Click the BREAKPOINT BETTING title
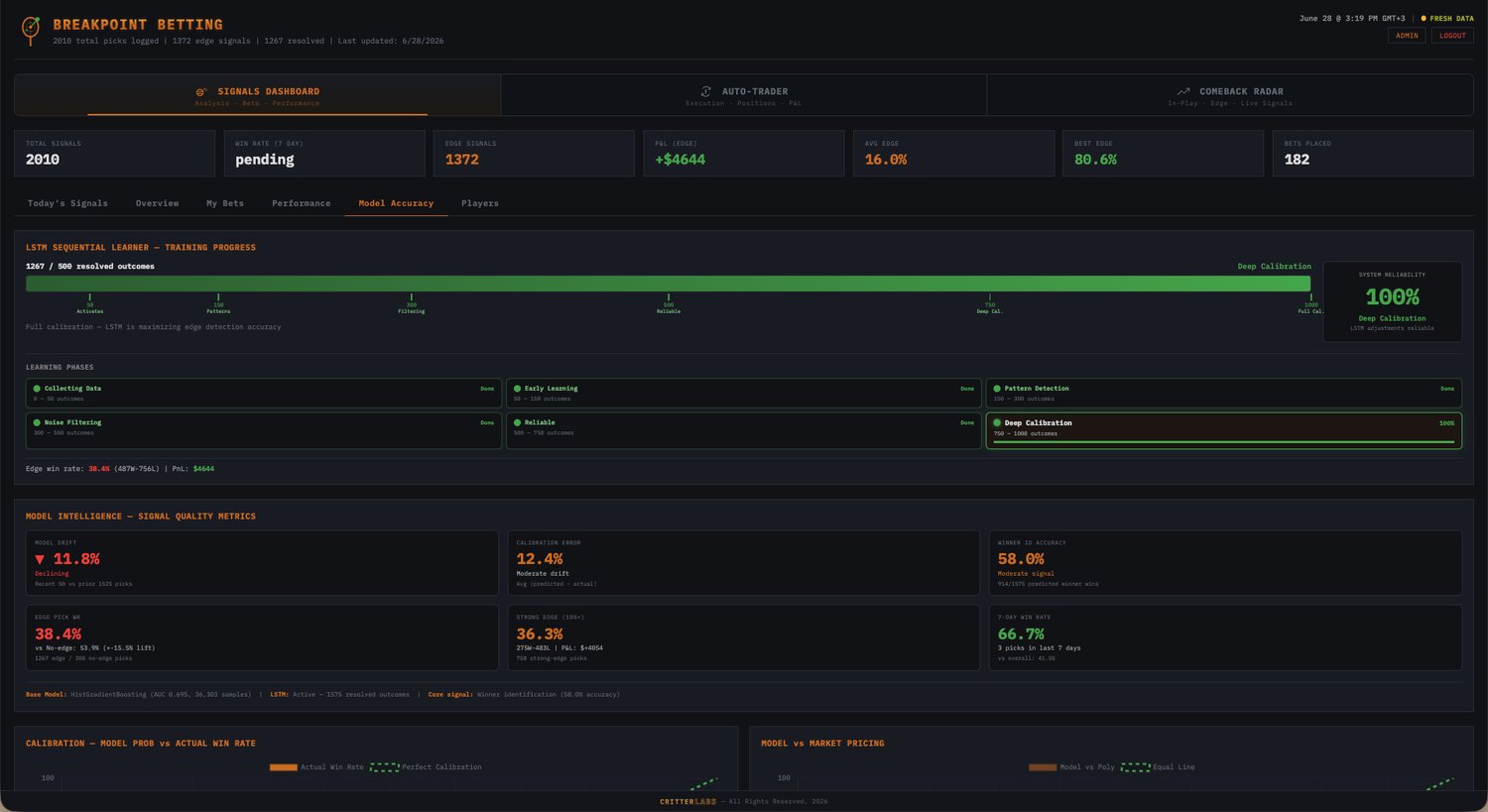Viewport: 1488px width, 812px height. [138, 24]
